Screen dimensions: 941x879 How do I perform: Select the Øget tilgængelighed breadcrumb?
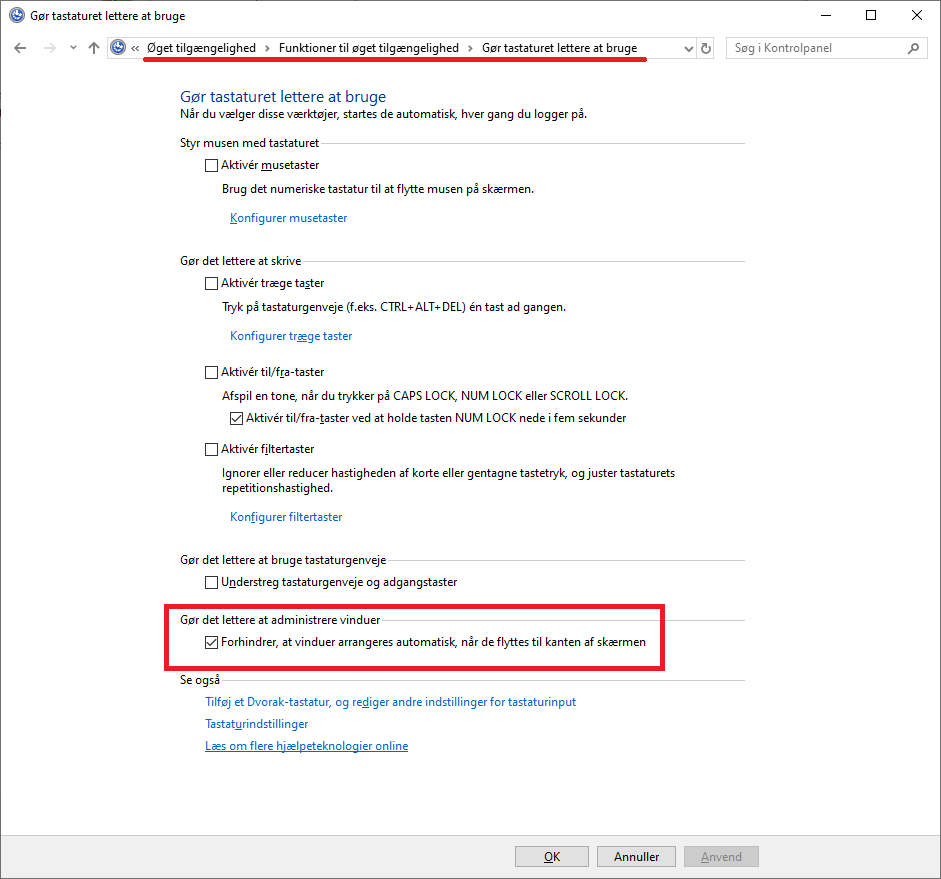pos(201,48)
